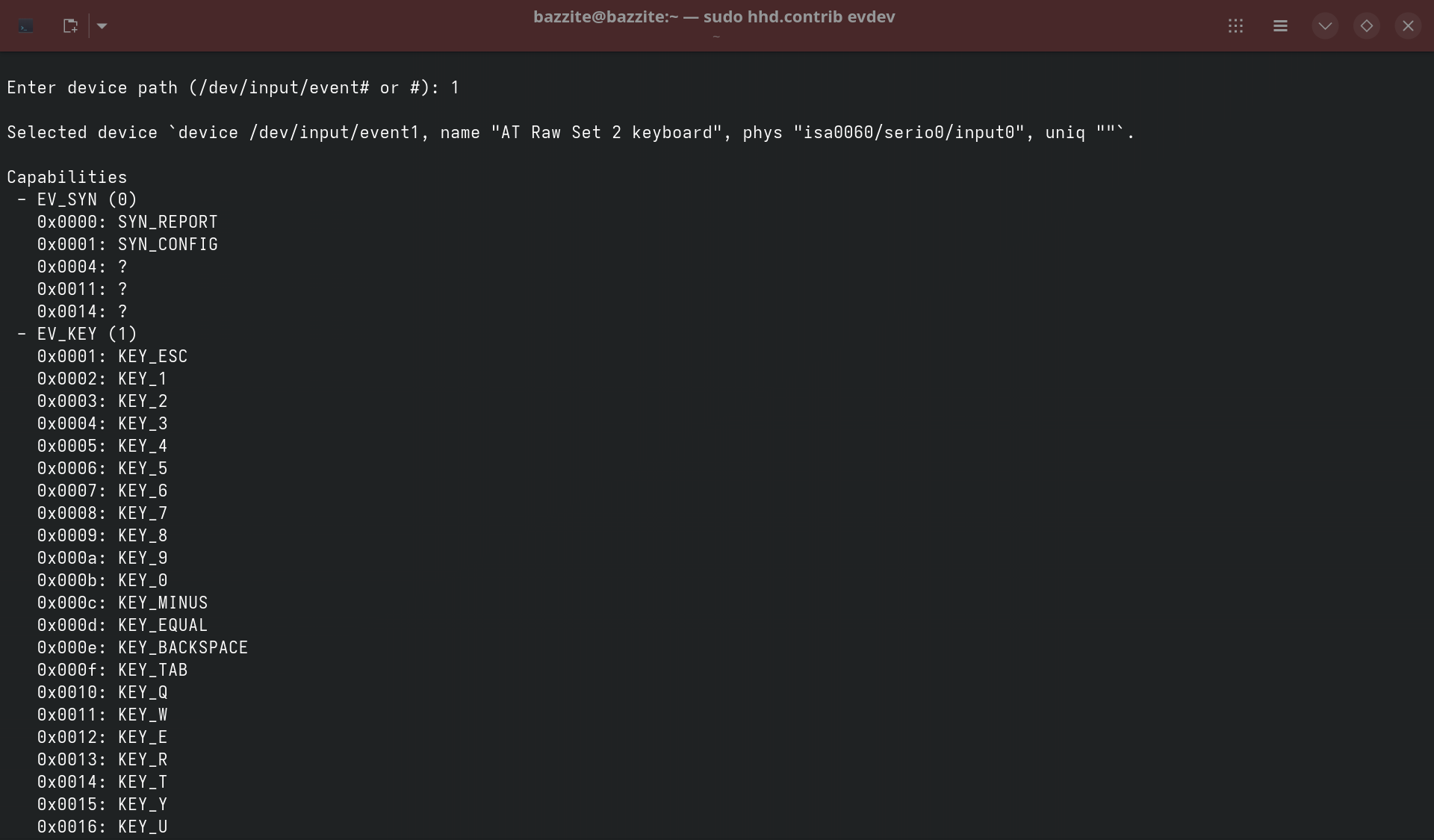
Task: Click the terminal prompt icon in header
Action: pyautogui.click(x=26, y=26)
